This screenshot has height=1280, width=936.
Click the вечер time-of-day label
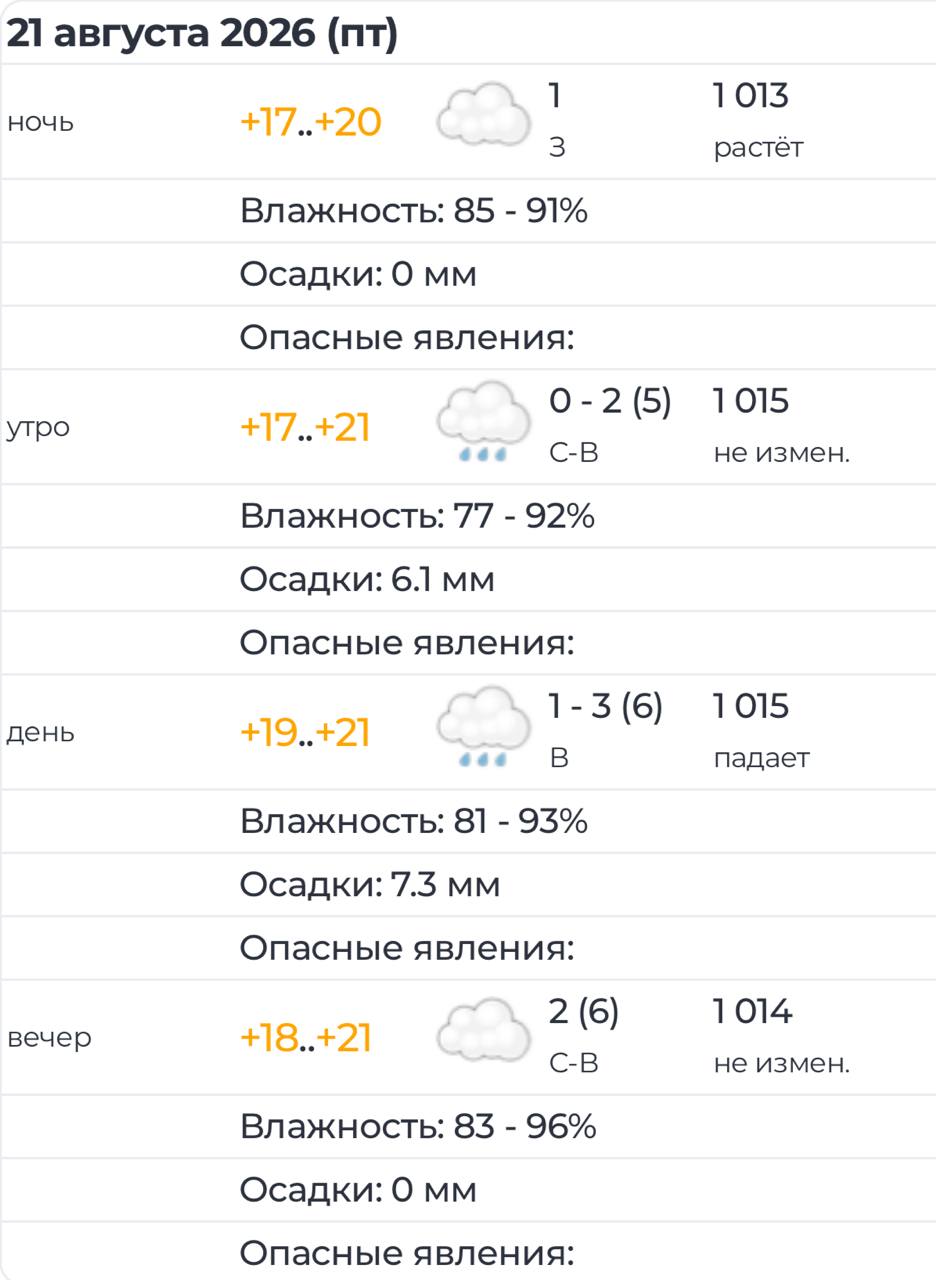[x=49, y=1038]
